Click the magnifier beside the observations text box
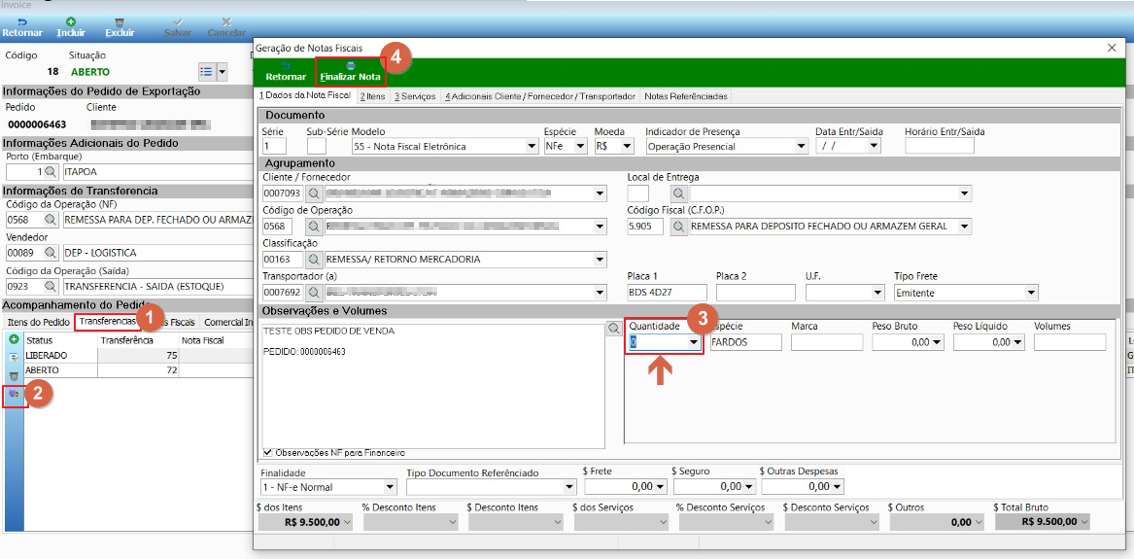Image resolution: width=1134 pixels, height=559 pixels. pos(614,328)
